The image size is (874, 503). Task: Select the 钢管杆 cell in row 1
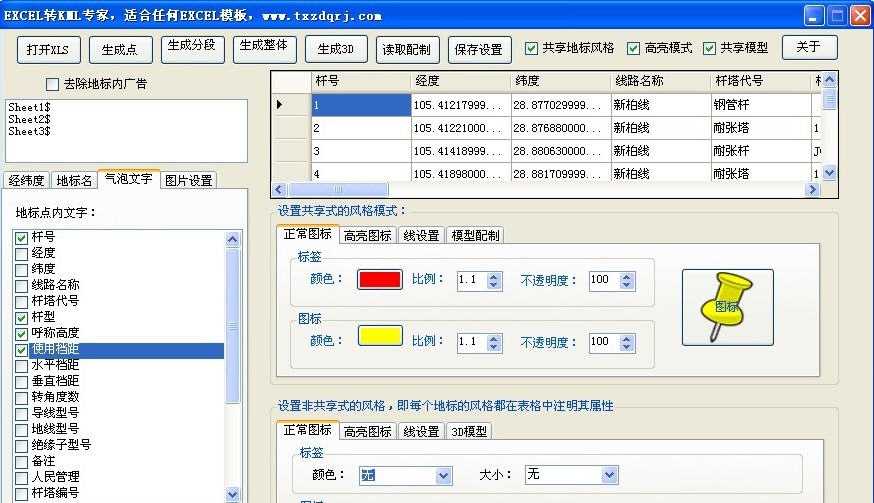[x=761, y=105]
